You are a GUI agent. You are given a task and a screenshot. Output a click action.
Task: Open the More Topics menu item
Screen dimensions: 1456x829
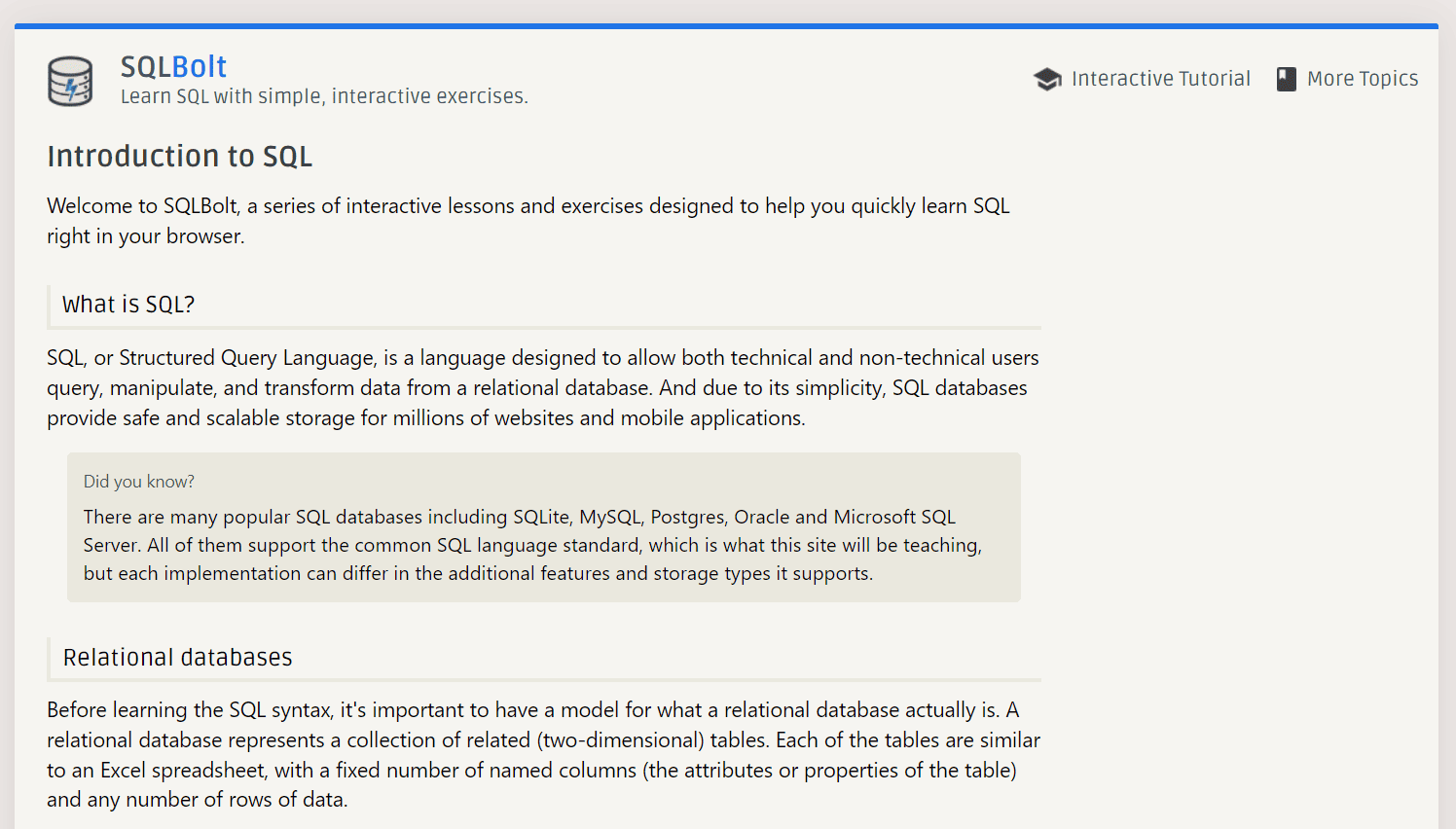coord(1347,79)
